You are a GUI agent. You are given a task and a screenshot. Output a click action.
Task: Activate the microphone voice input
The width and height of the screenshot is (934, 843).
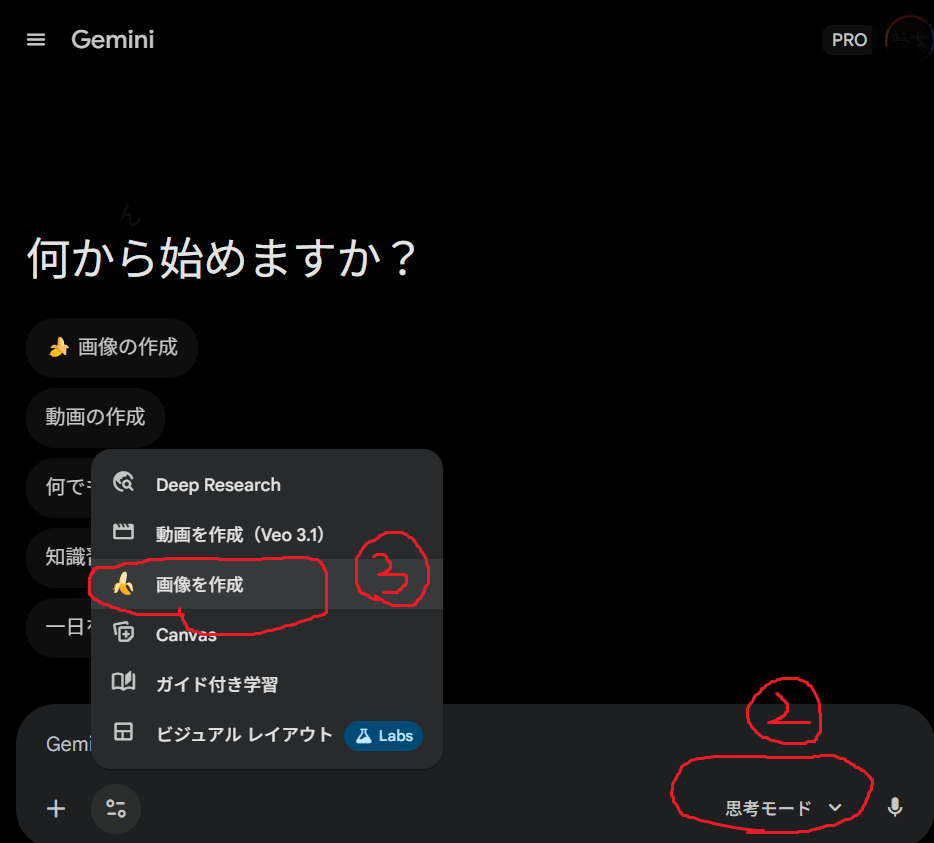pos(895,808)
